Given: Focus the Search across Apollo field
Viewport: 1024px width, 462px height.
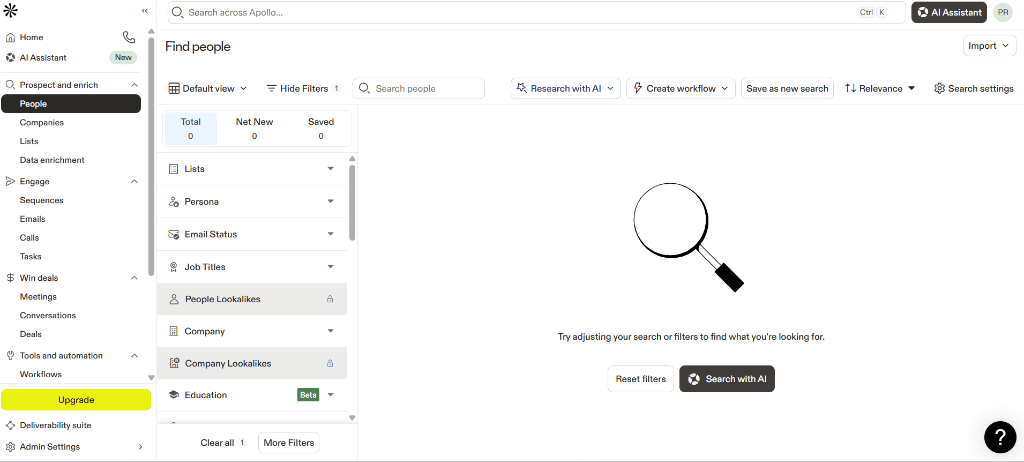Looking at the screenshot, I should click(536, 12).
